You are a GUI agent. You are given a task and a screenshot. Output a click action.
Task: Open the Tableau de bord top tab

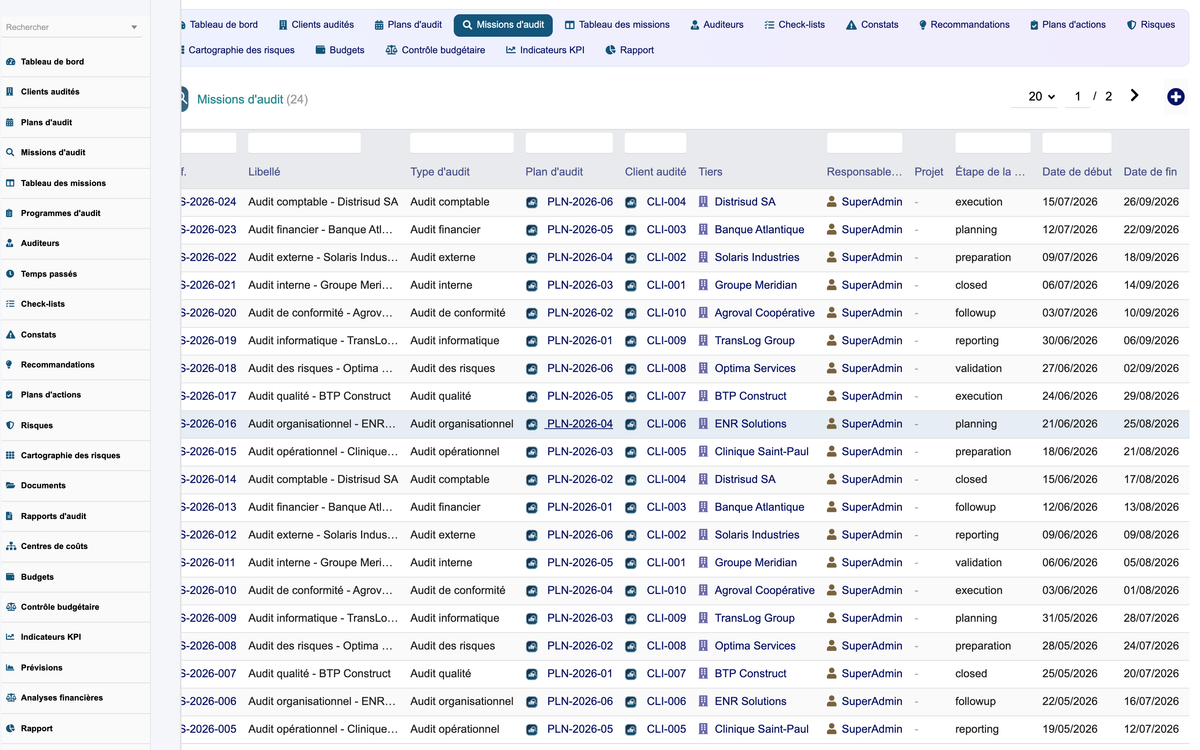tap(219, 24)
